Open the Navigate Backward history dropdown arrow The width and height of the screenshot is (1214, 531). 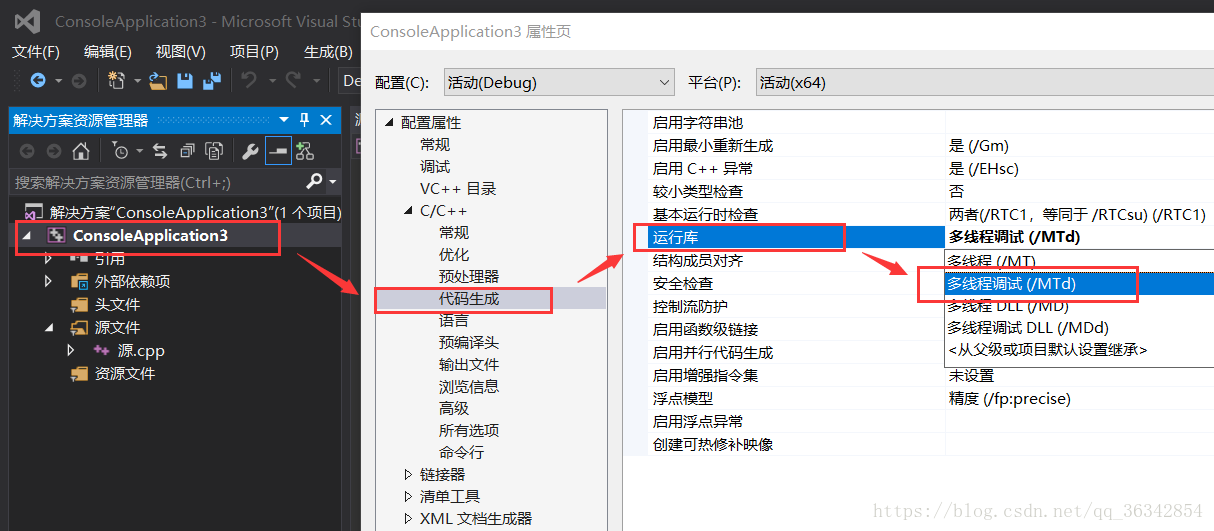pyautogui.click(x=59, y=81)
